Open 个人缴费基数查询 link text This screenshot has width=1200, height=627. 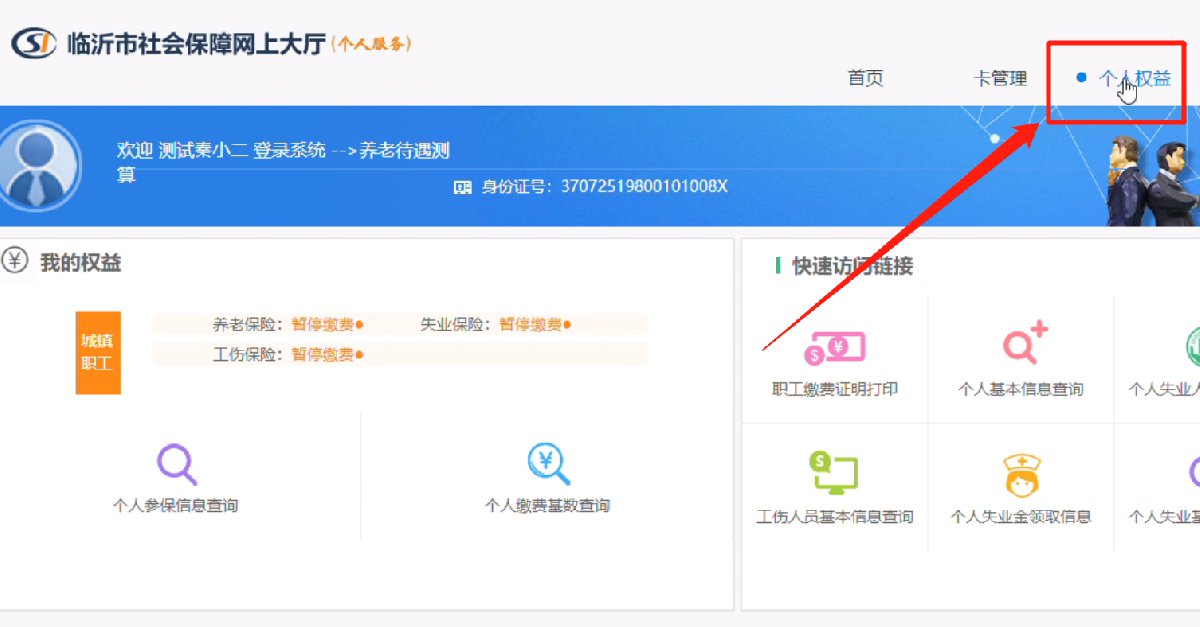pyautogui.click(x=548, y=506)
